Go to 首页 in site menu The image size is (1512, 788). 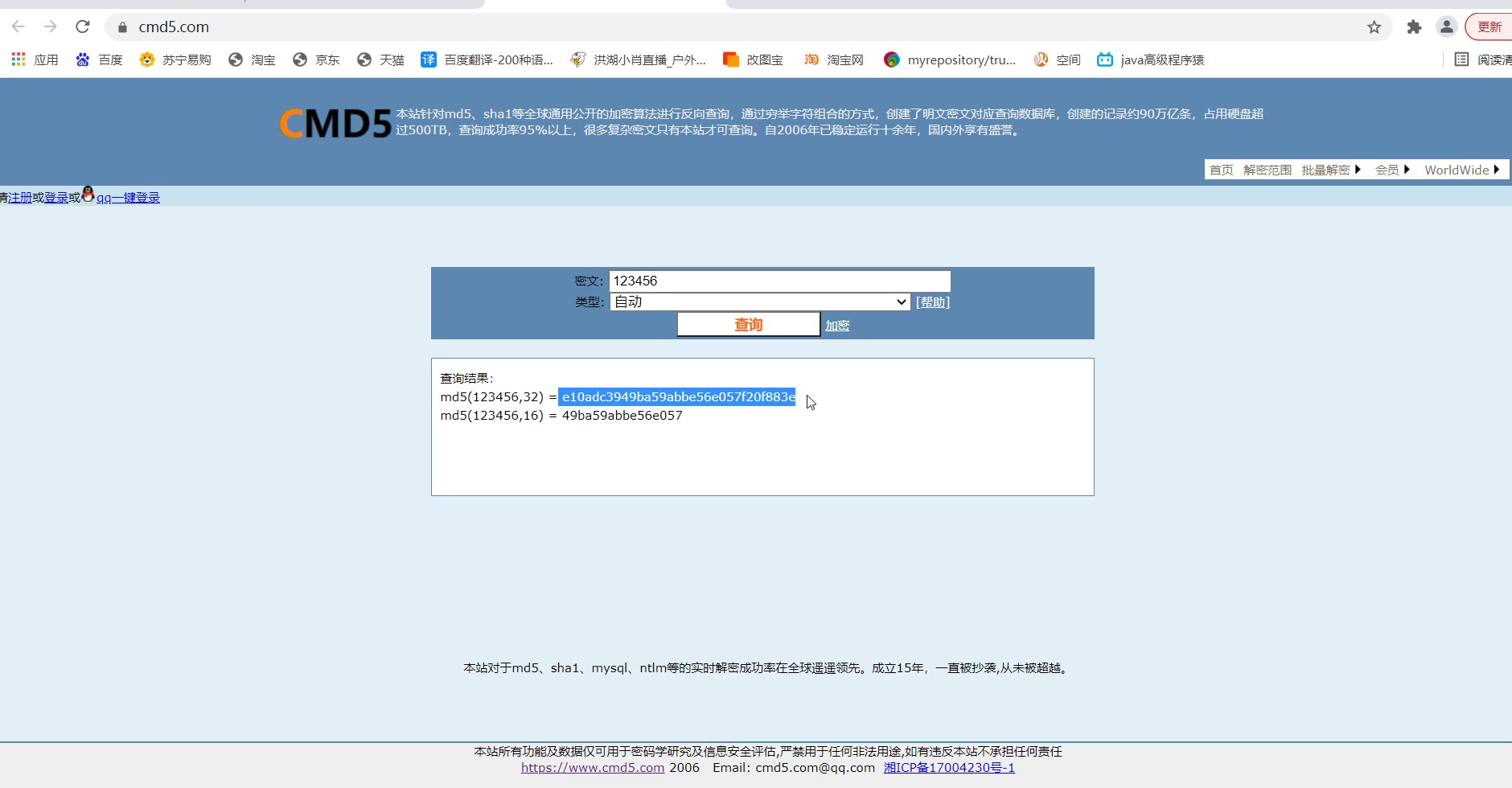pyautogui.click(x=1221, y=170)
